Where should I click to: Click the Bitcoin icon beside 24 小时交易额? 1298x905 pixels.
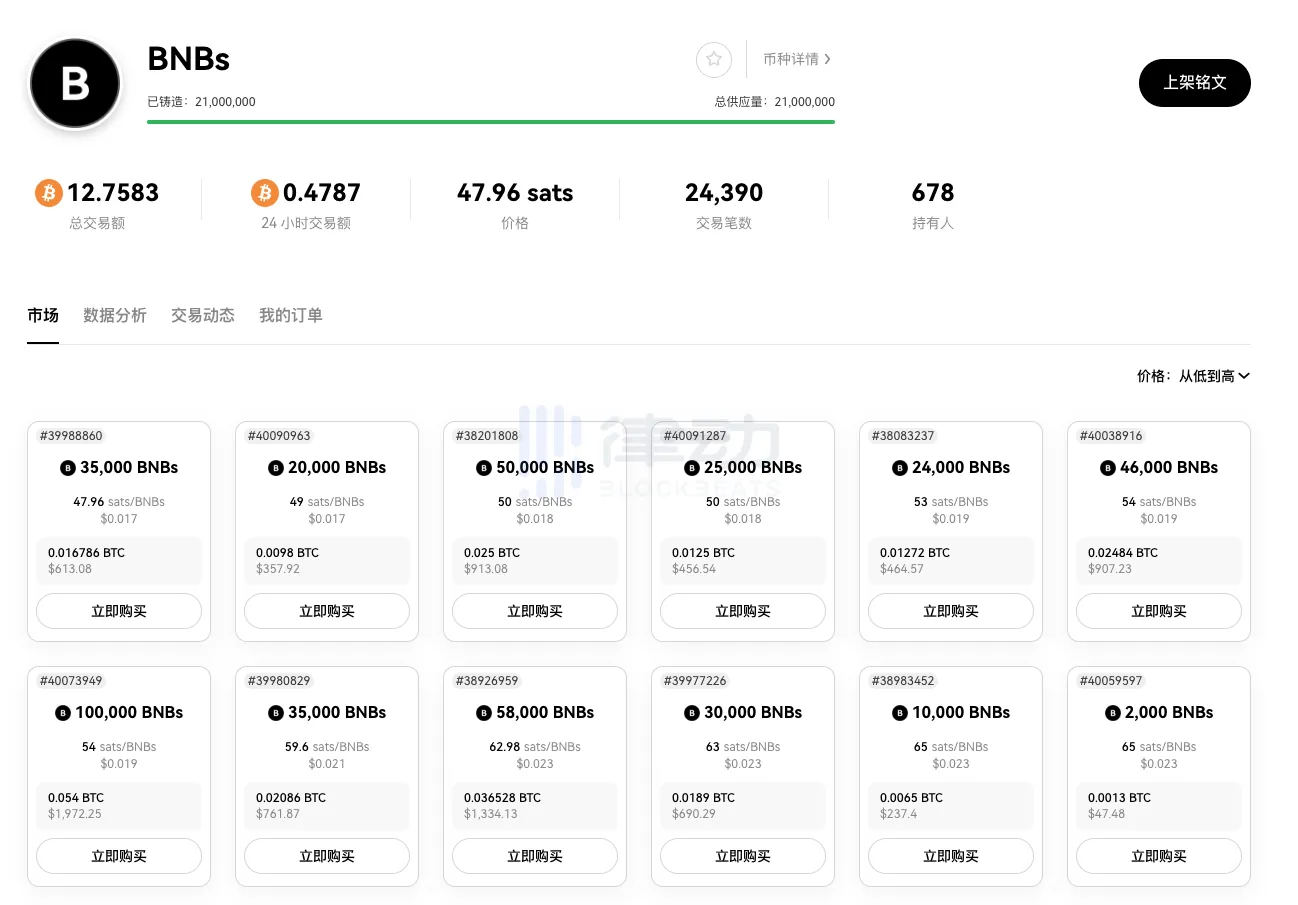coord(263,192)
